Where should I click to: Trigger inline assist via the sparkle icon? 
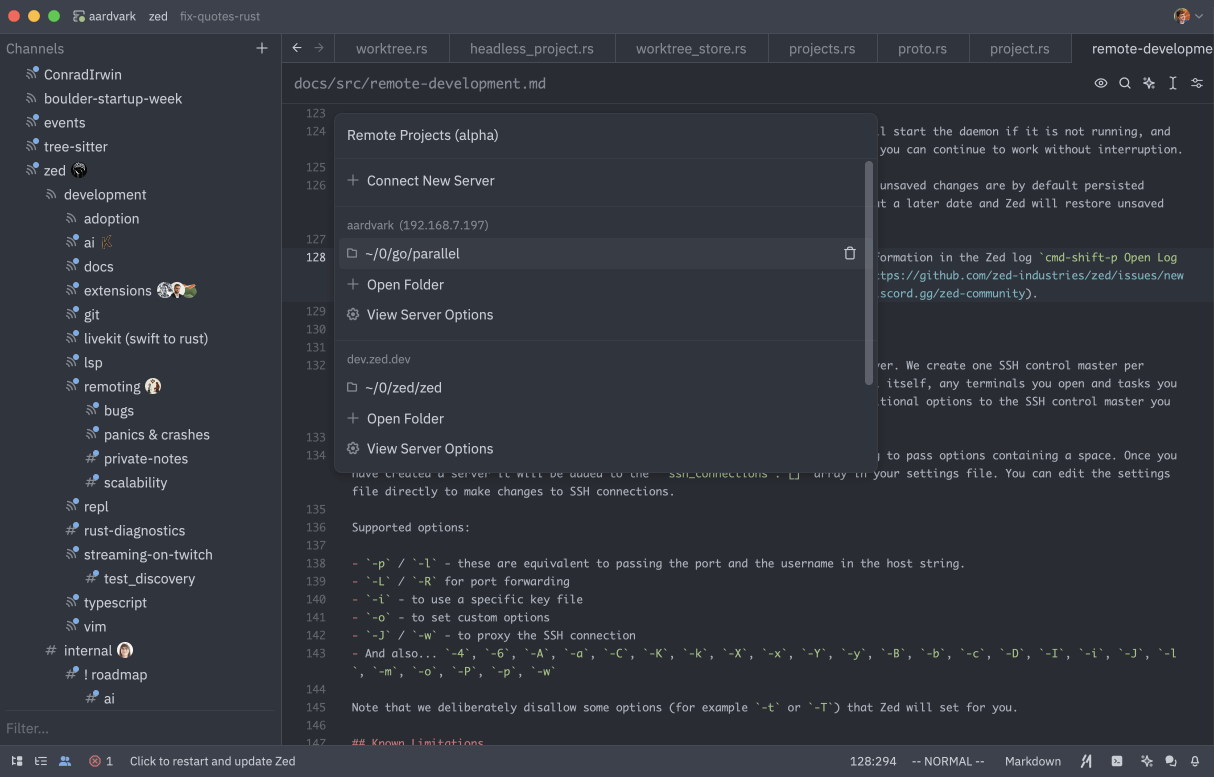pos(1148,83)
